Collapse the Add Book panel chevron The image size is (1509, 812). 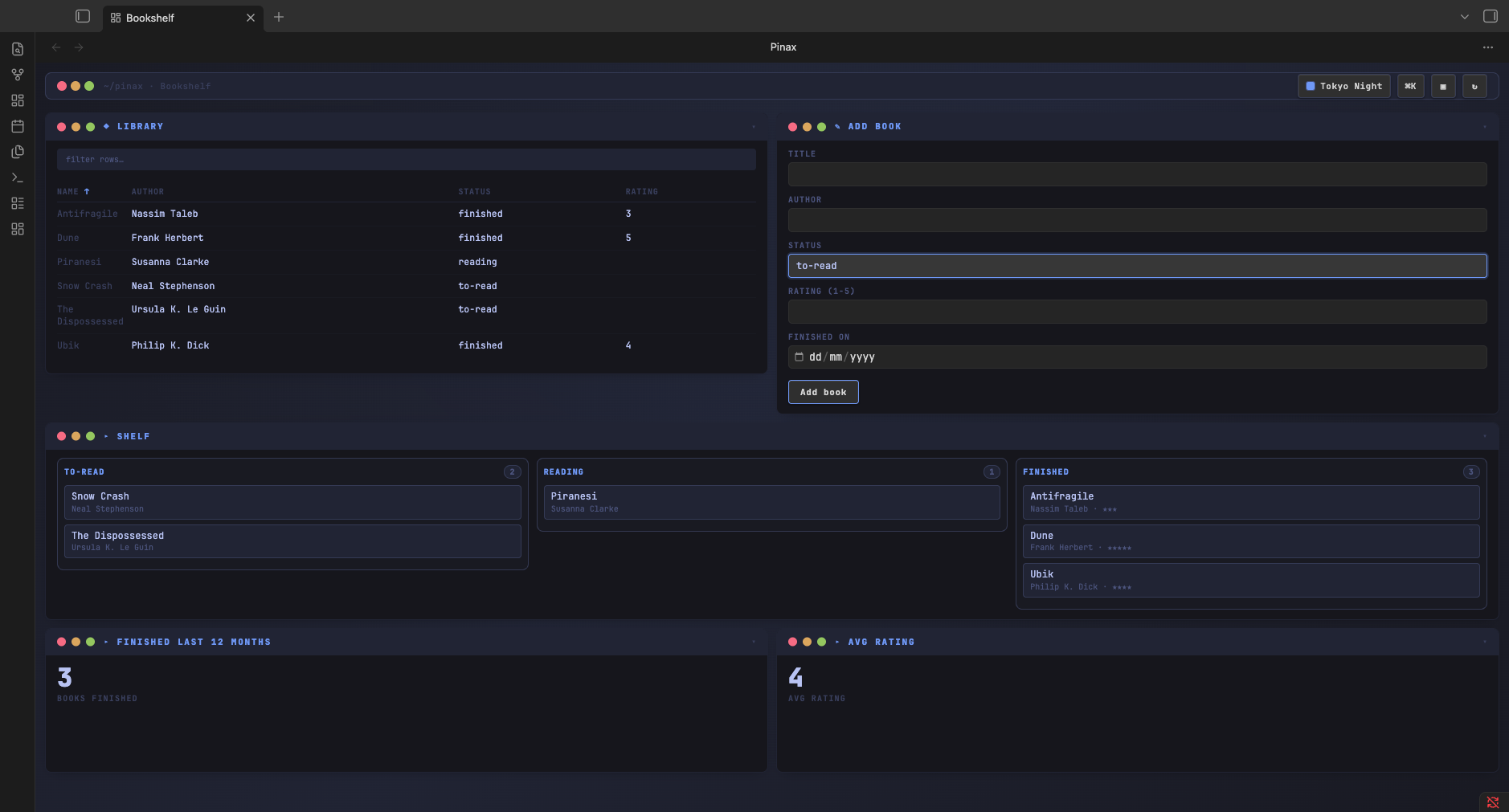[x=1485, y=126]
